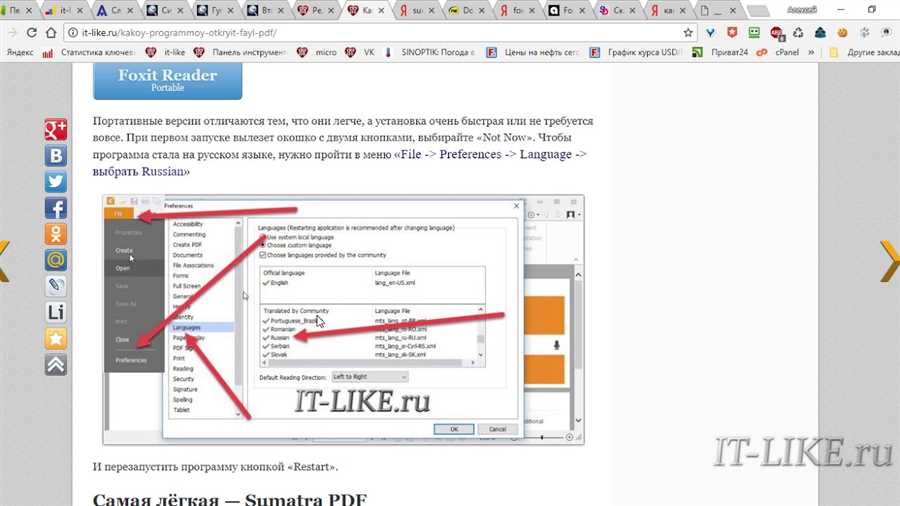
Task: Collapse social sidebar with double-chevron icon
Action: point(55,364)
